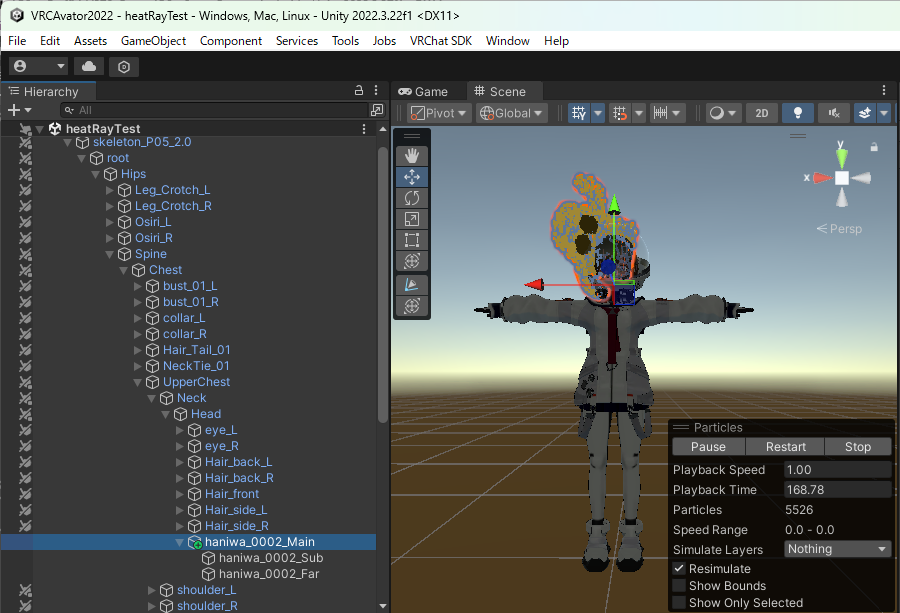The image size is (900, 613).
Task: Open the VRChat SDK menu
Action: 441,41
